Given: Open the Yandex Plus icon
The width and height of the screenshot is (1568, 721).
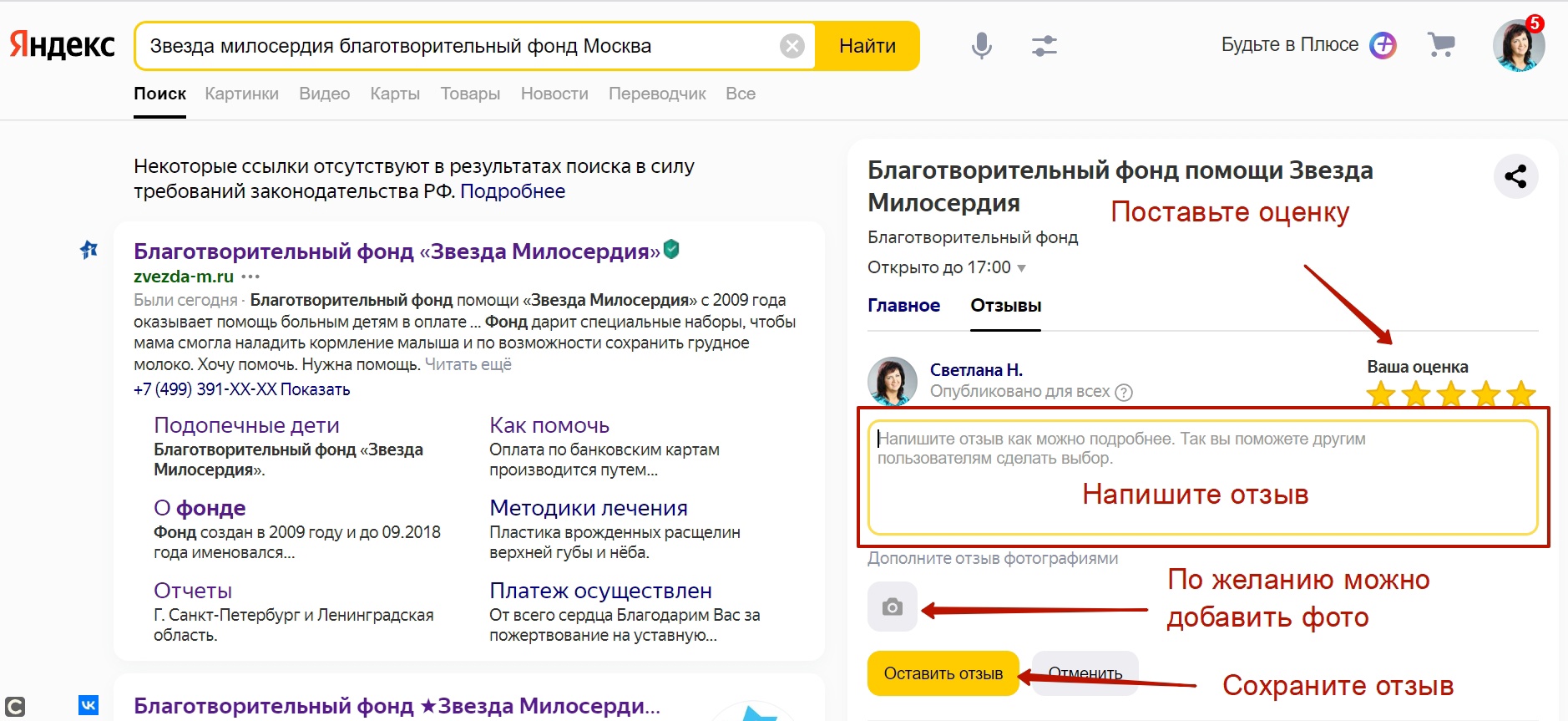Looking at the screenshot, I should [x=1383, y=45].
